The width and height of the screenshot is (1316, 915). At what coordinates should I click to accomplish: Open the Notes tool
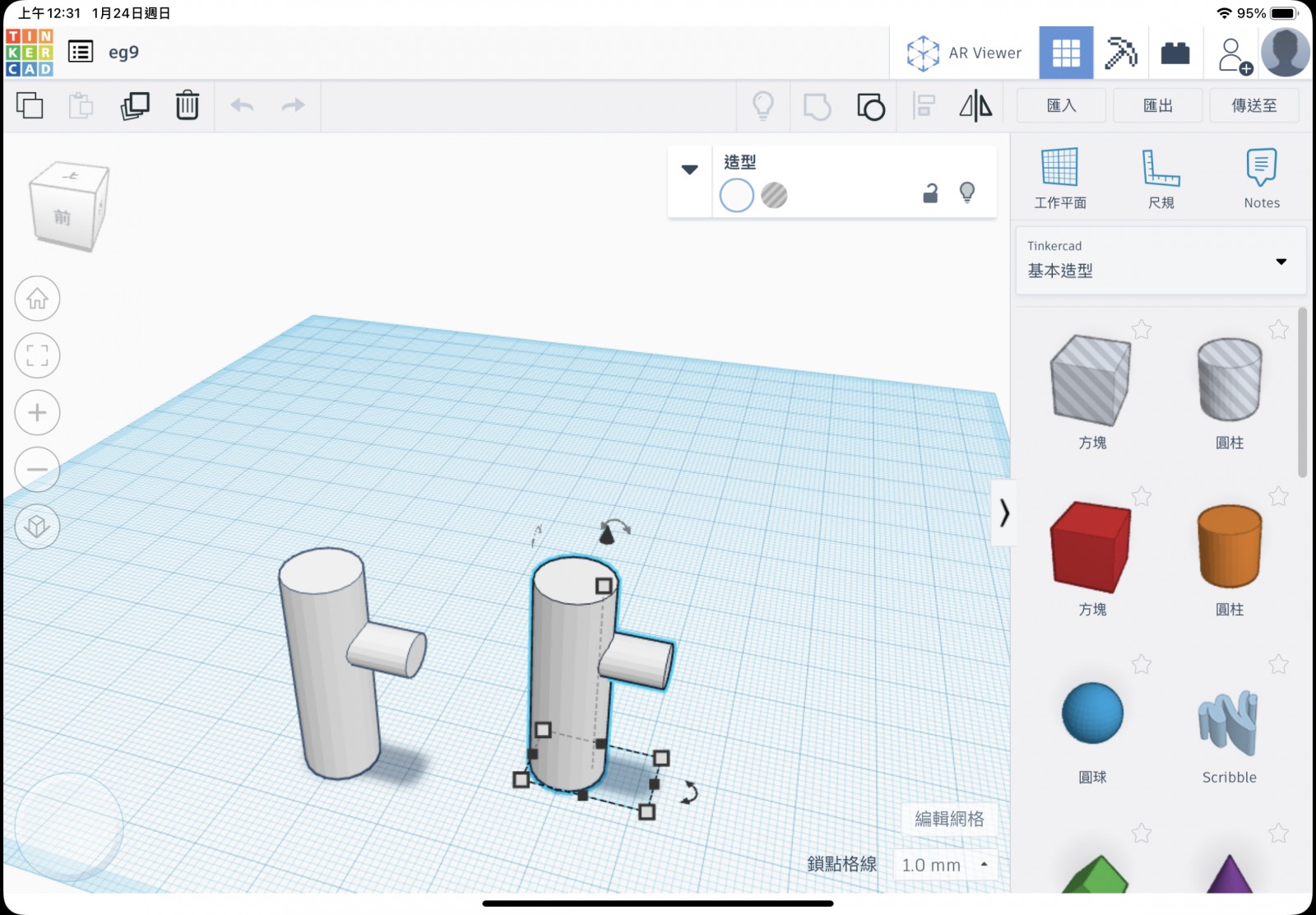1262,179
